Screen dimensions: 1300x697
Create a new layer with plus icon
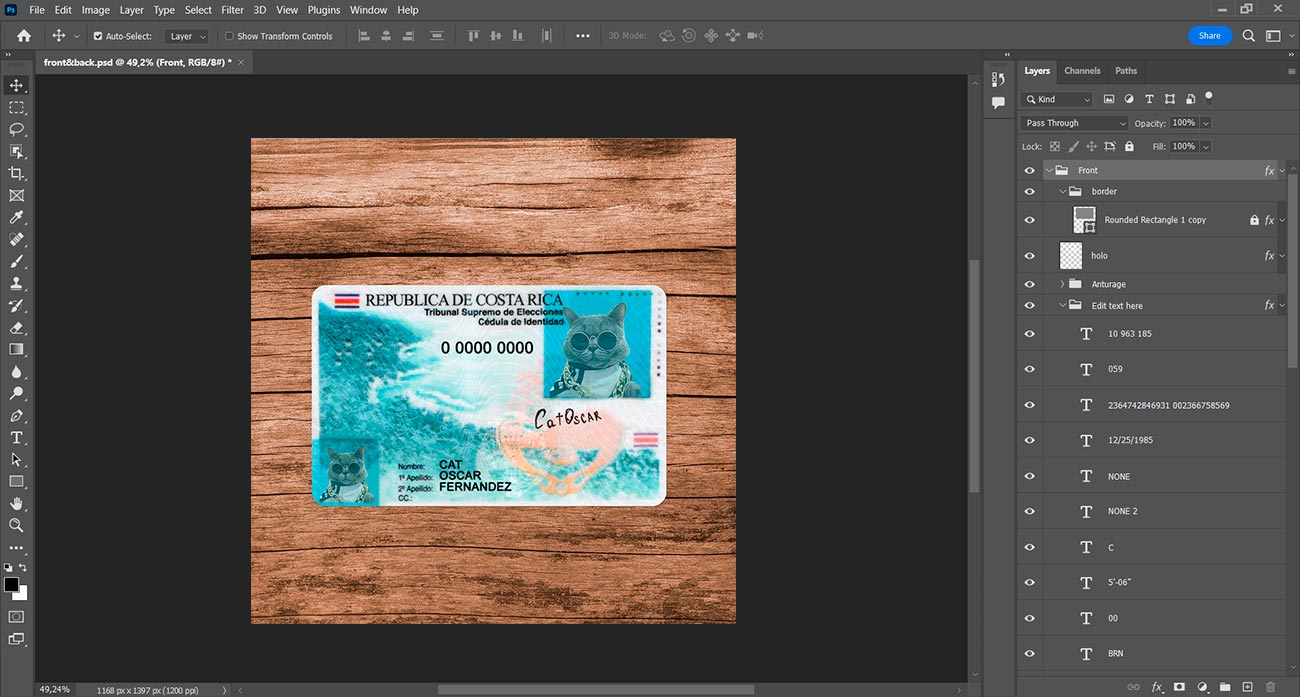pos(1247,687)
